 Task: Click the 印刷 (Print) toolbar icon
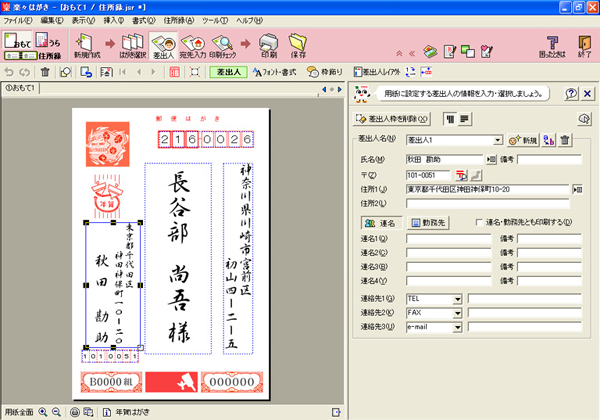[268, 45]
